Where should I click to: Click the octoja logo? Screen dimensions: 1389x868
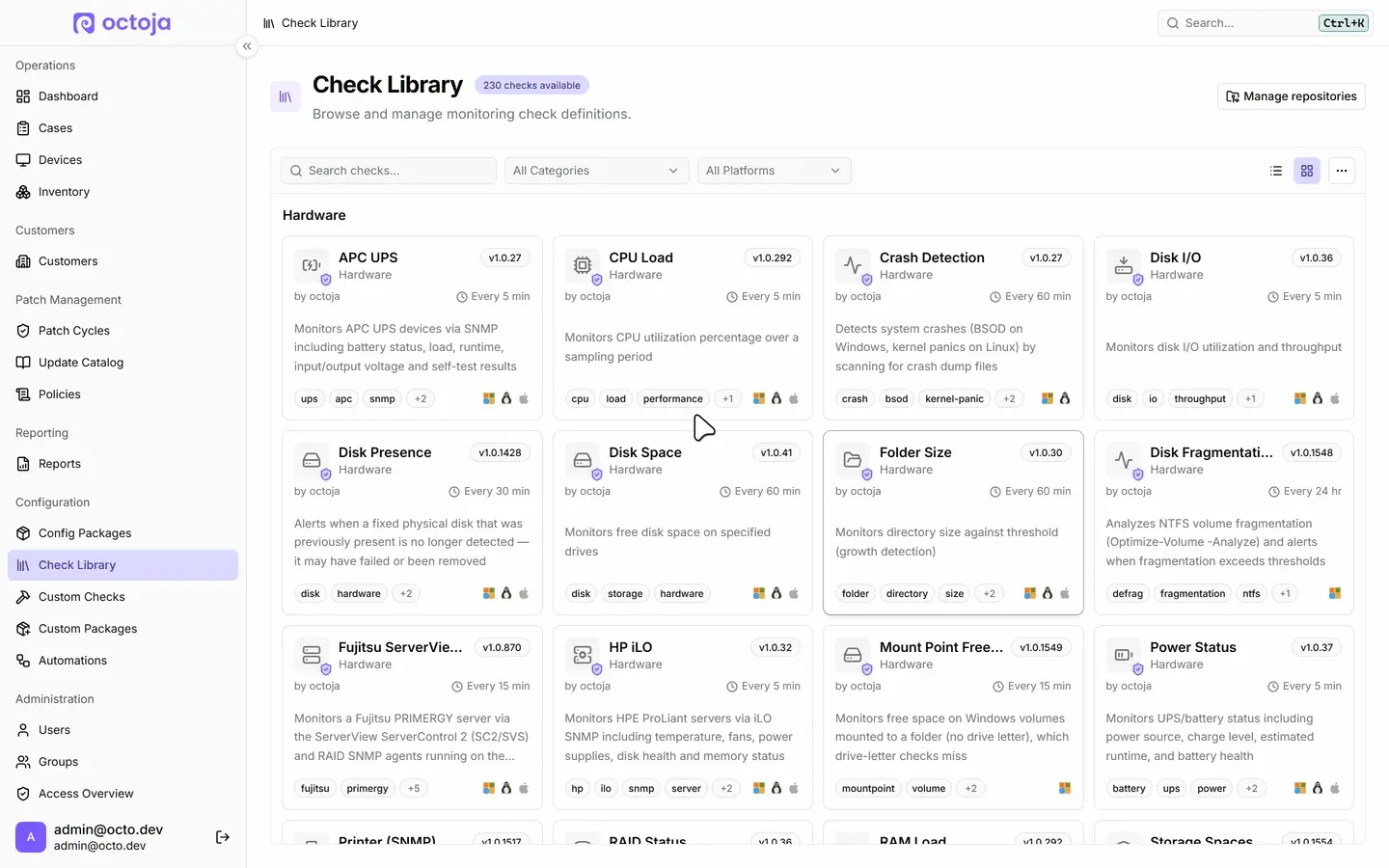pyautogui.click(x=123, y=22)
